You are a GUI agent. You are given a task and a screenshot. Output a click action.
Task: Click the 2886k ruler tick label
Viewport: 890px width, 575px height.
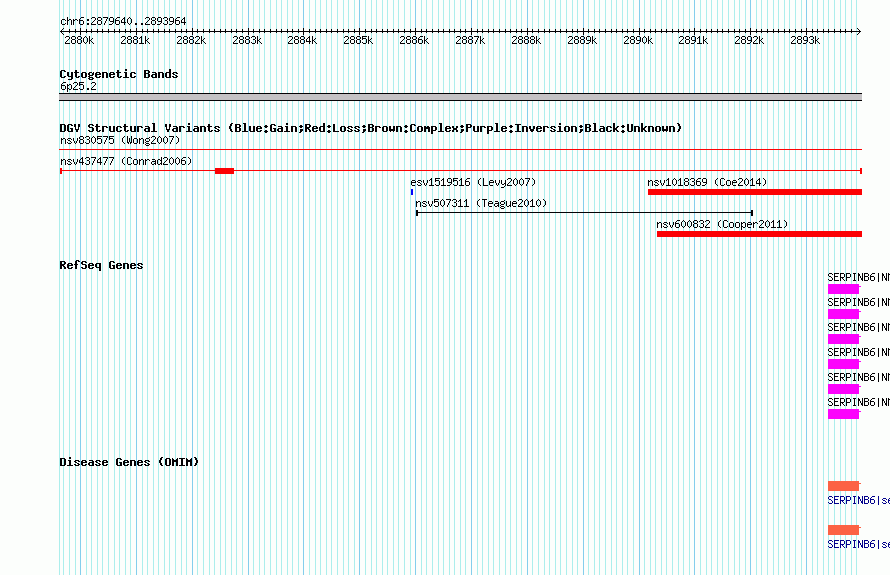click(414, 40)
